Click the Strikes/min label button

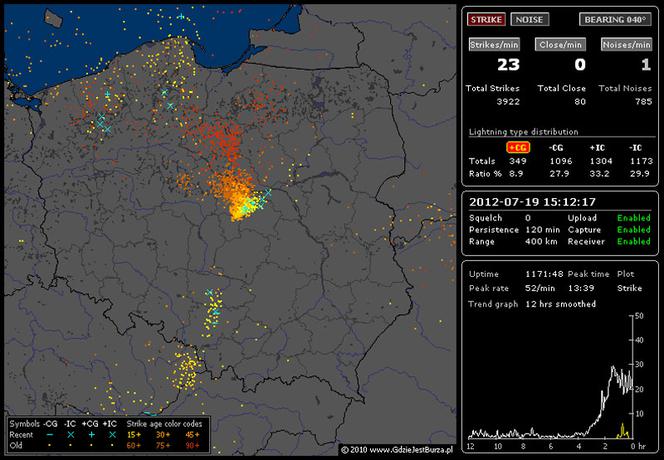pos(494,44)
